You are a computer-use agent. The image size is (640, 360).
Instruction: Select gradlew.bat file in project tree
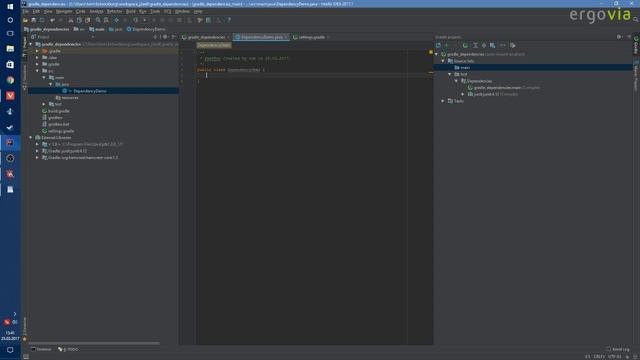click(x=58, y=124)
